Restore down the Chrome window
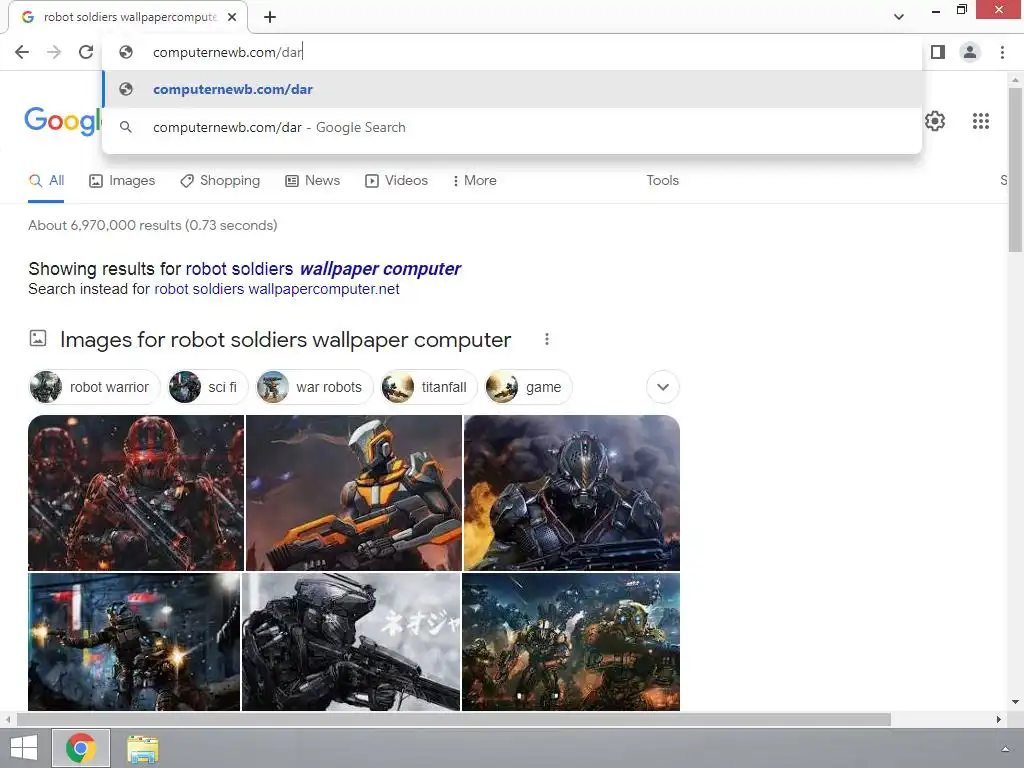 [961, 10]
